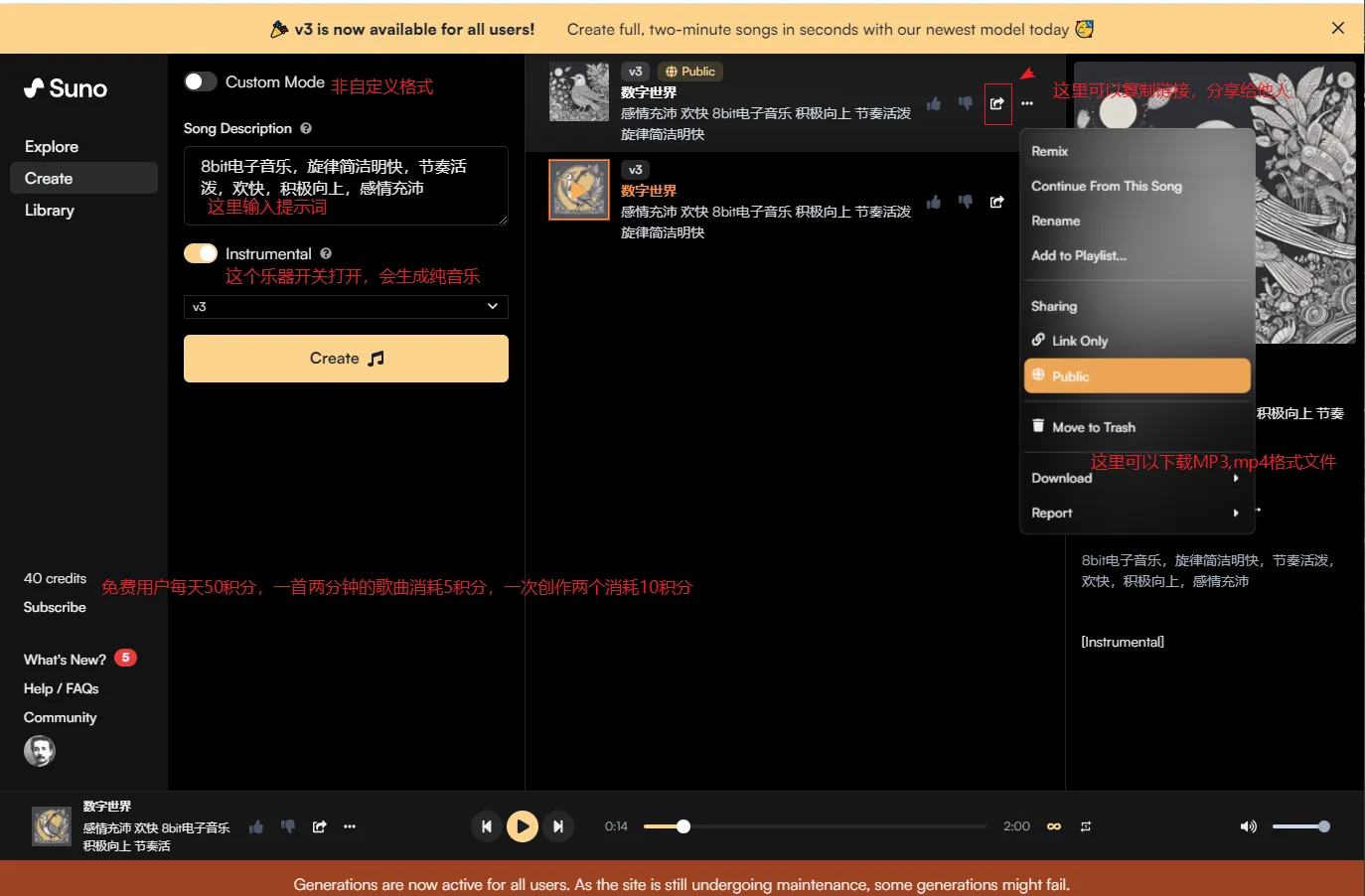Open the Subscribe link in sidebar
Screen dimensions: 1365x896
[x=55, y=607]
